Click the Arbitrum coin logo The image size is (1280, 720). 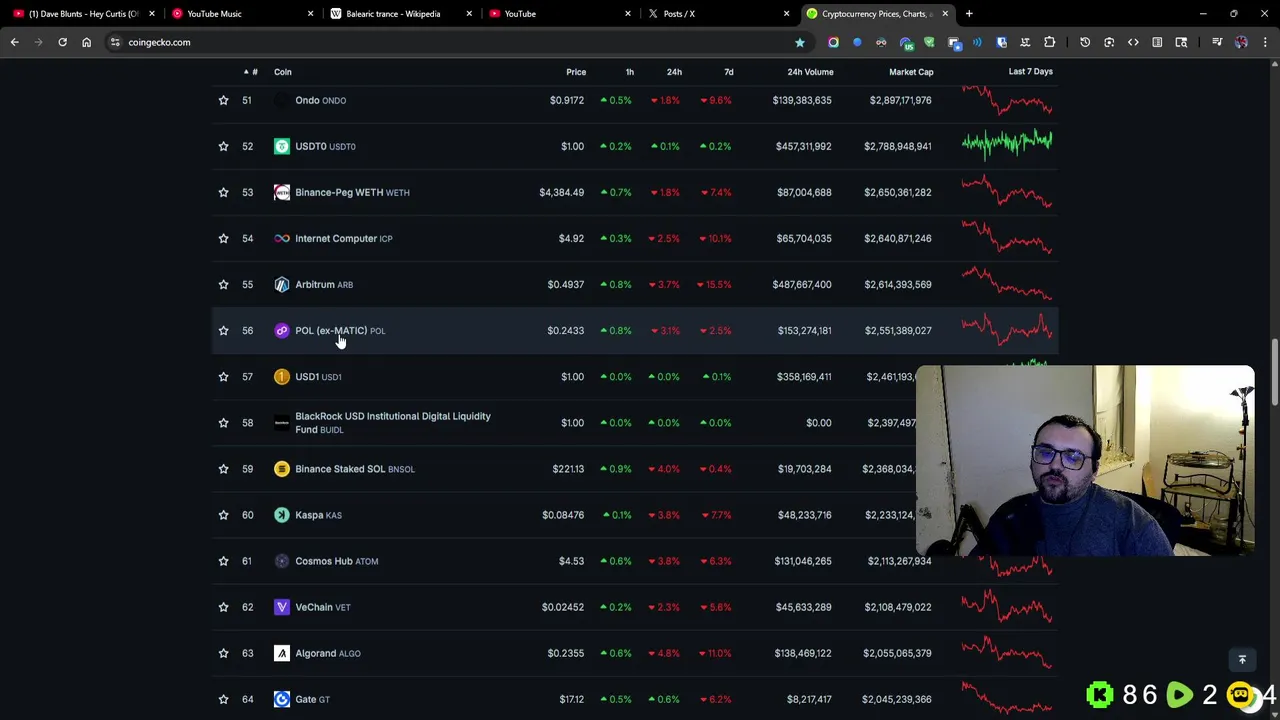point(282,284)
